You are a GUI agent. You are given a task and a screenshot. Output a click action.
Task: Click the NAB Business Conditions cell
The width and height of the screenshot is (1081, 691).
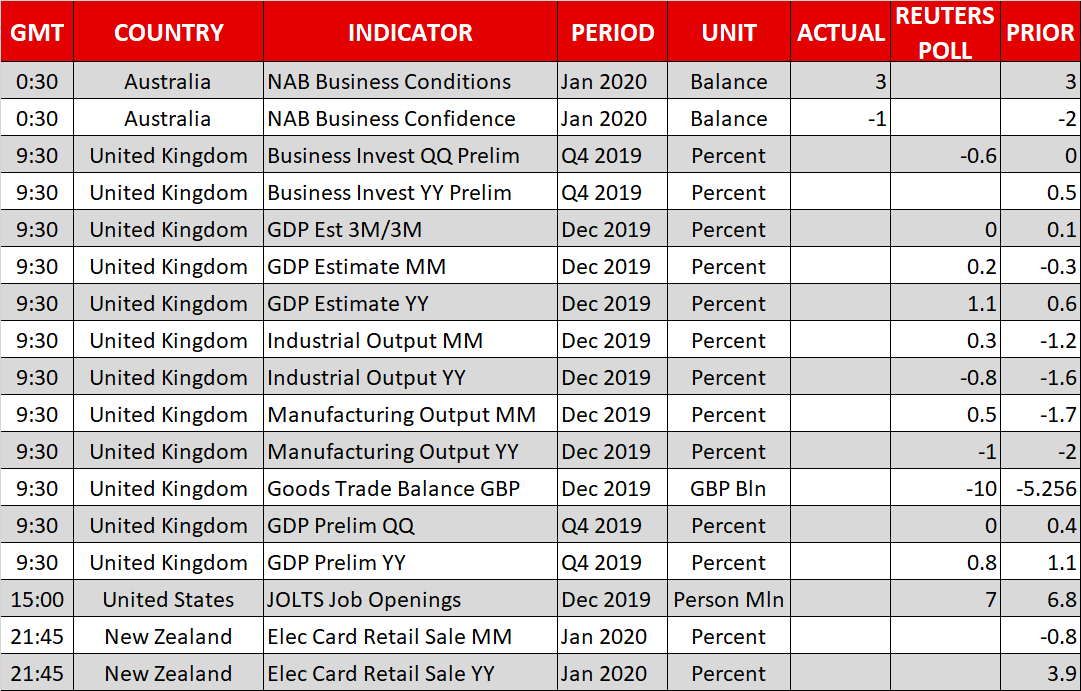(x=389, y=82)
